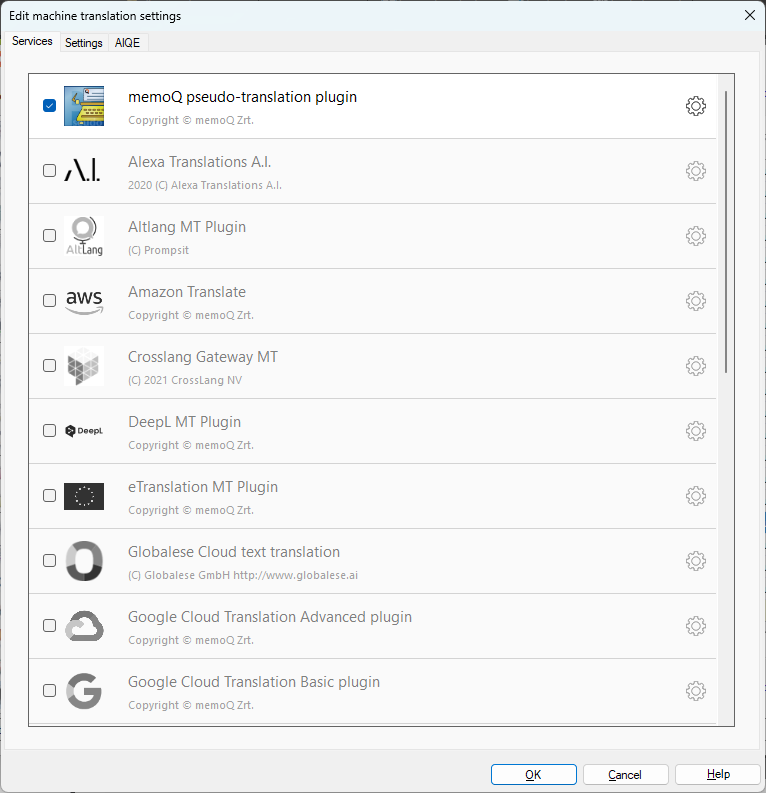Image resolution: width=766 pixels, height=793 pixels.
Task: Open settings gear for Crosslang Gateway MT
Action: click(696, 366)
